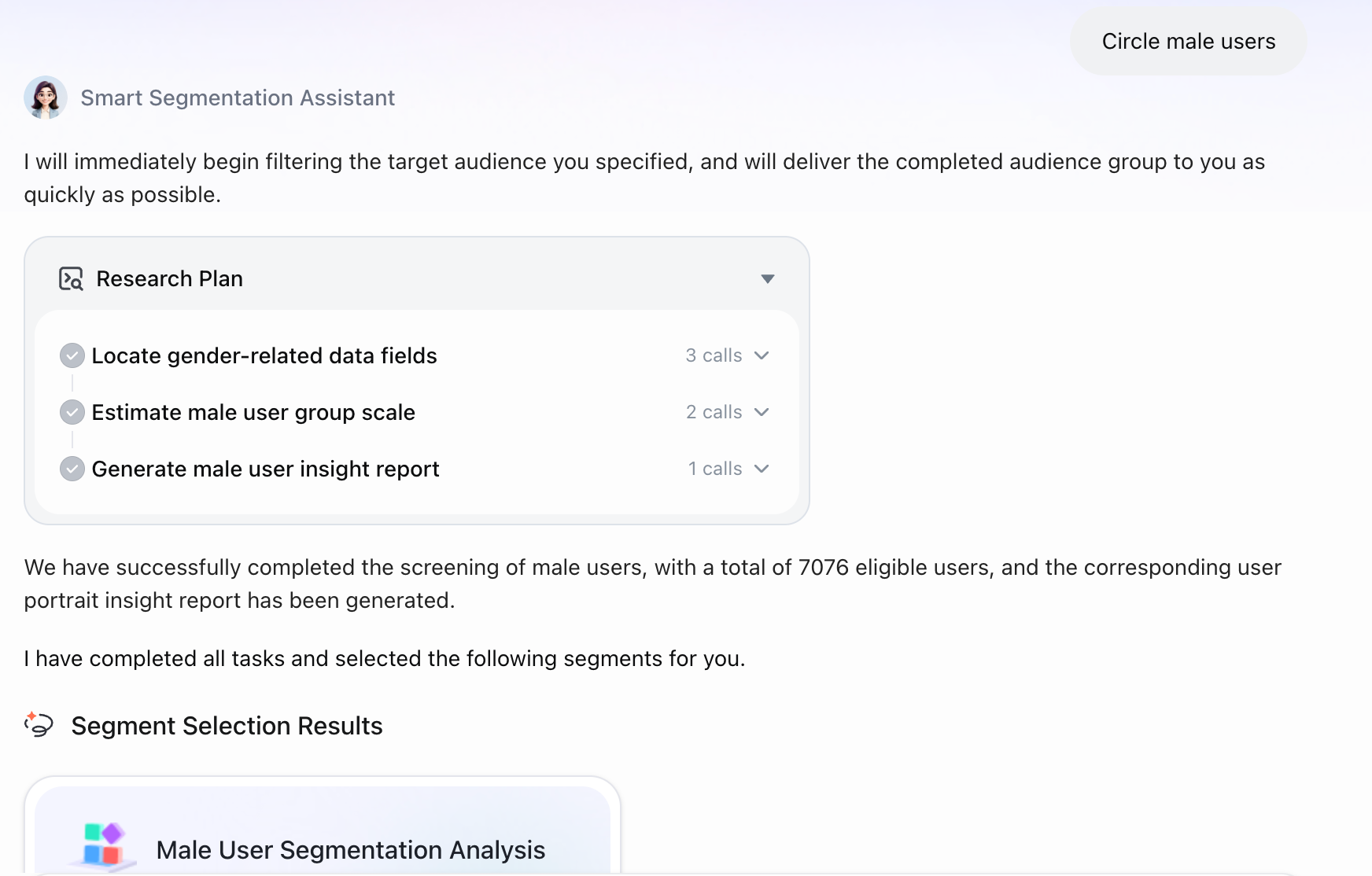Click the colorful blocks icon on segment card
Image resolution: width=1372 pixels, height=876 pixels.
[103, 846]
